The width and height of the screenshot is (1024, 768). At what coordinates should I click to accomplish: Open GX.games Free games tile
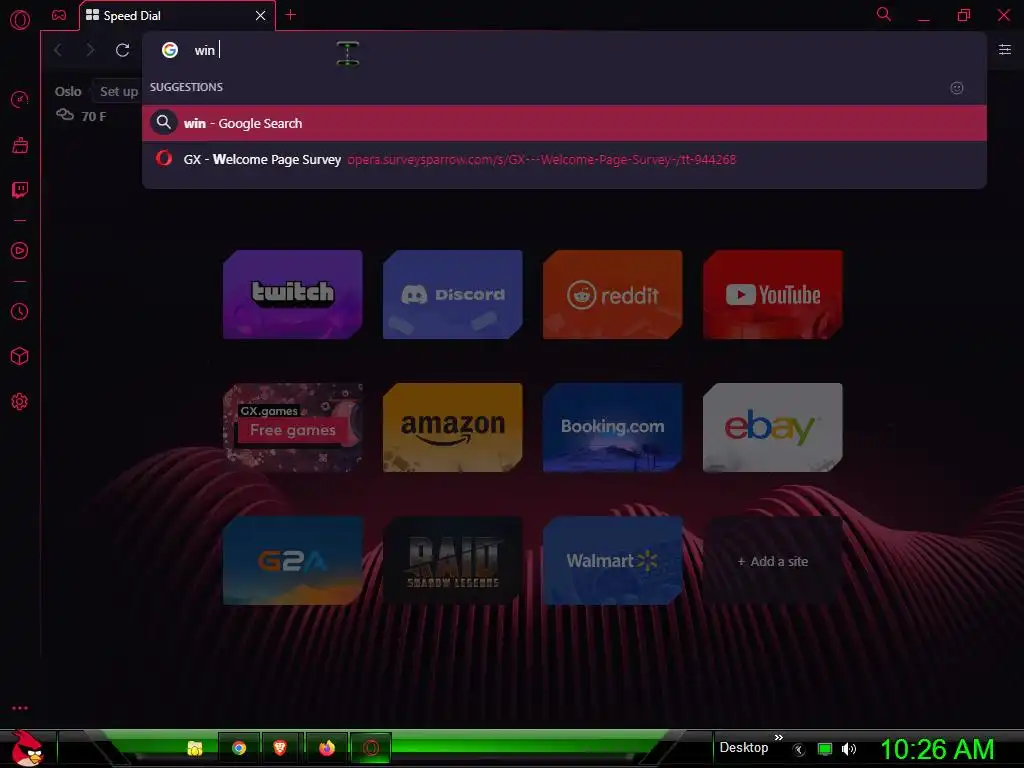click(293, 428)
